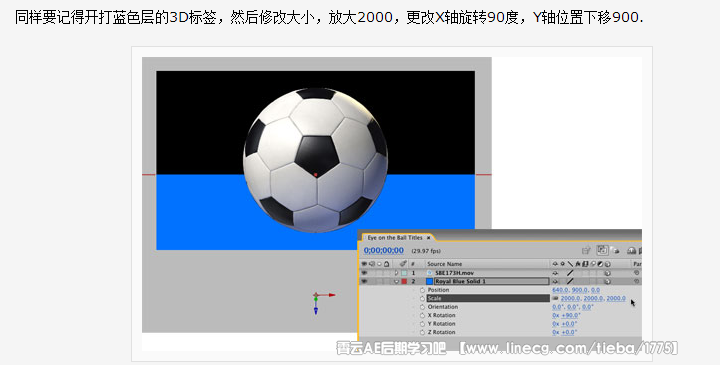Click the soccer ball in the composition preview

pyautogui.click(x=315, y=160)
